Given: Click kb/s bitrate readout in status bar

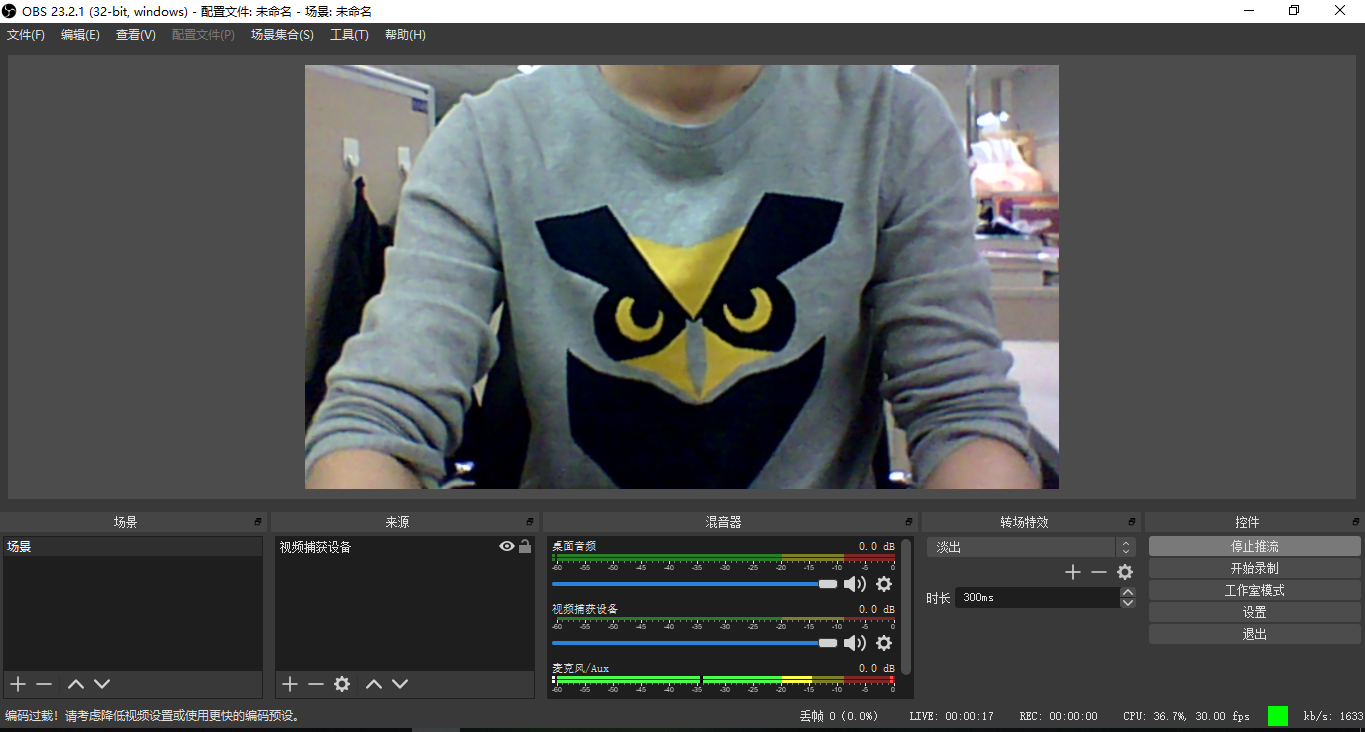Looking at the screenshot, I should [1333, 716].
